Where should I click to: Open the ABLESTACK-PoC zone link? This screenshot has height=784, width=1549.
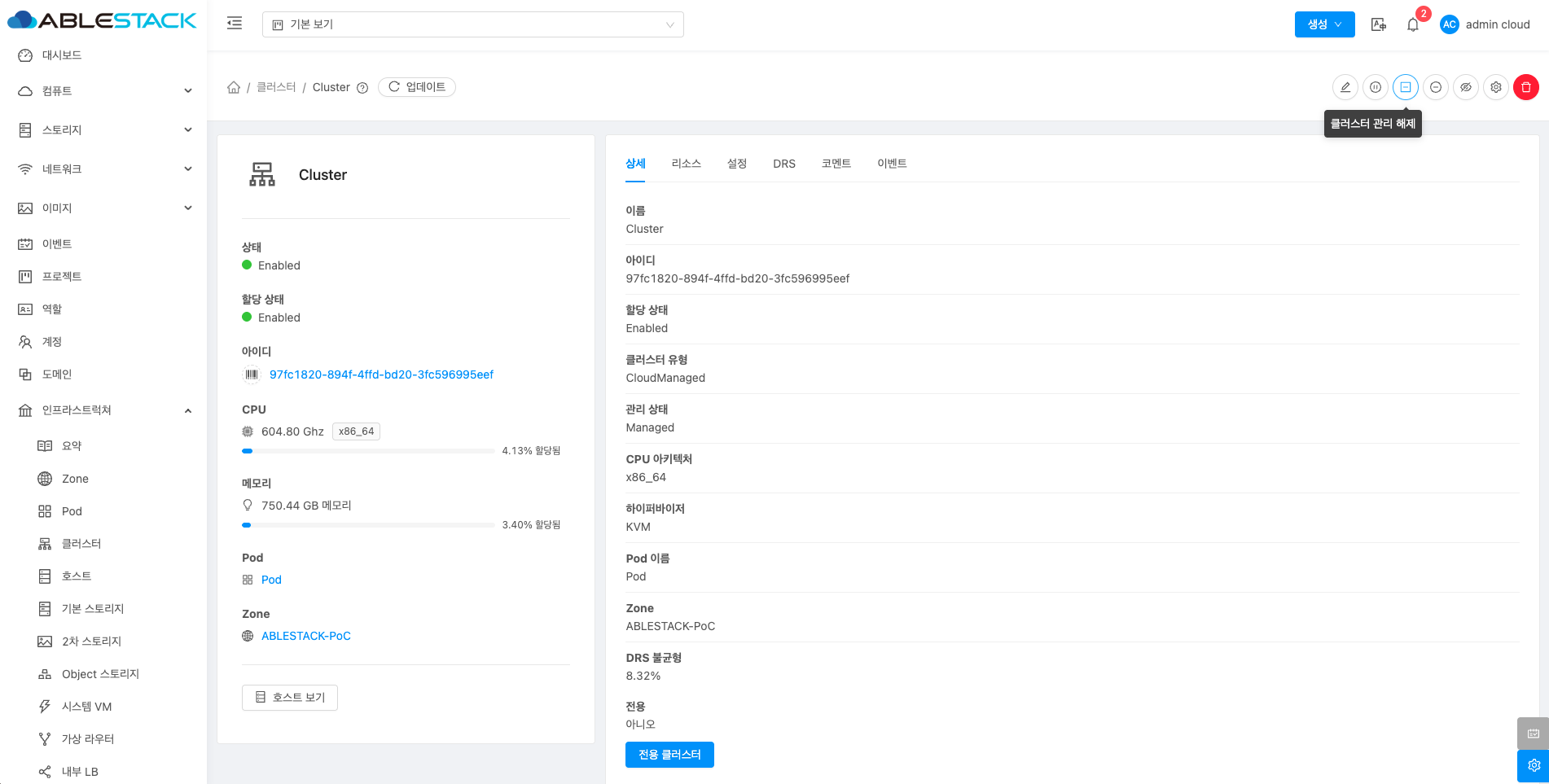click(305, 636)
